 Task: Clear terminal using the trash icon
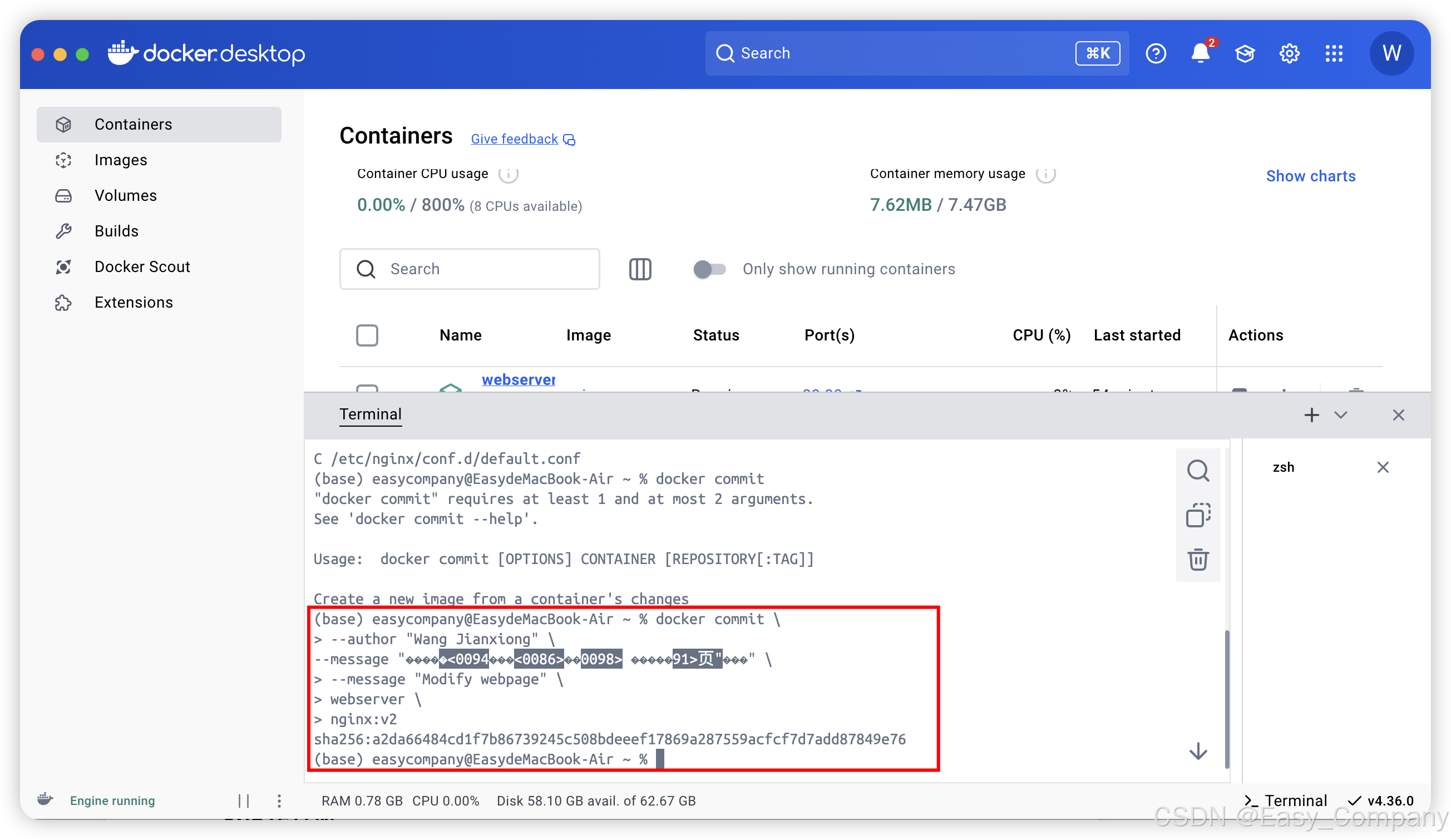[1198, 559]
